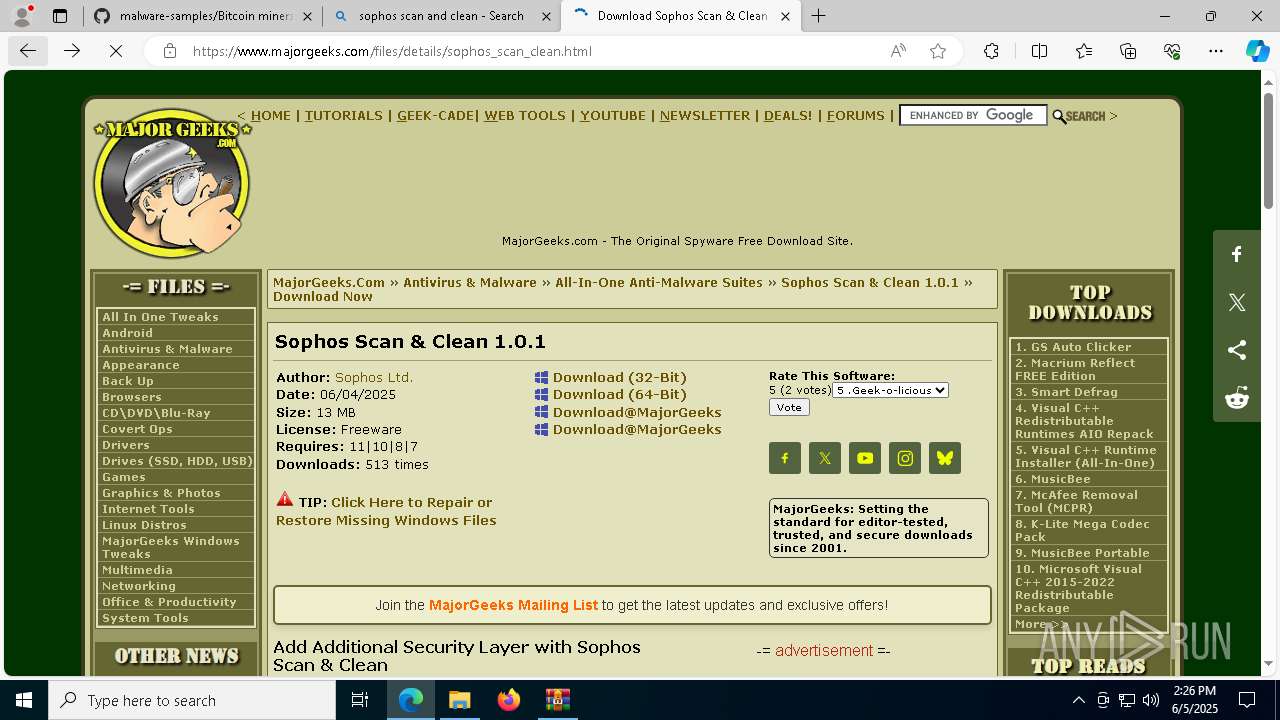This screenshot has width=1280, height=720.
Task: Open File Explorer from taskbar
Action: [459, 700]
